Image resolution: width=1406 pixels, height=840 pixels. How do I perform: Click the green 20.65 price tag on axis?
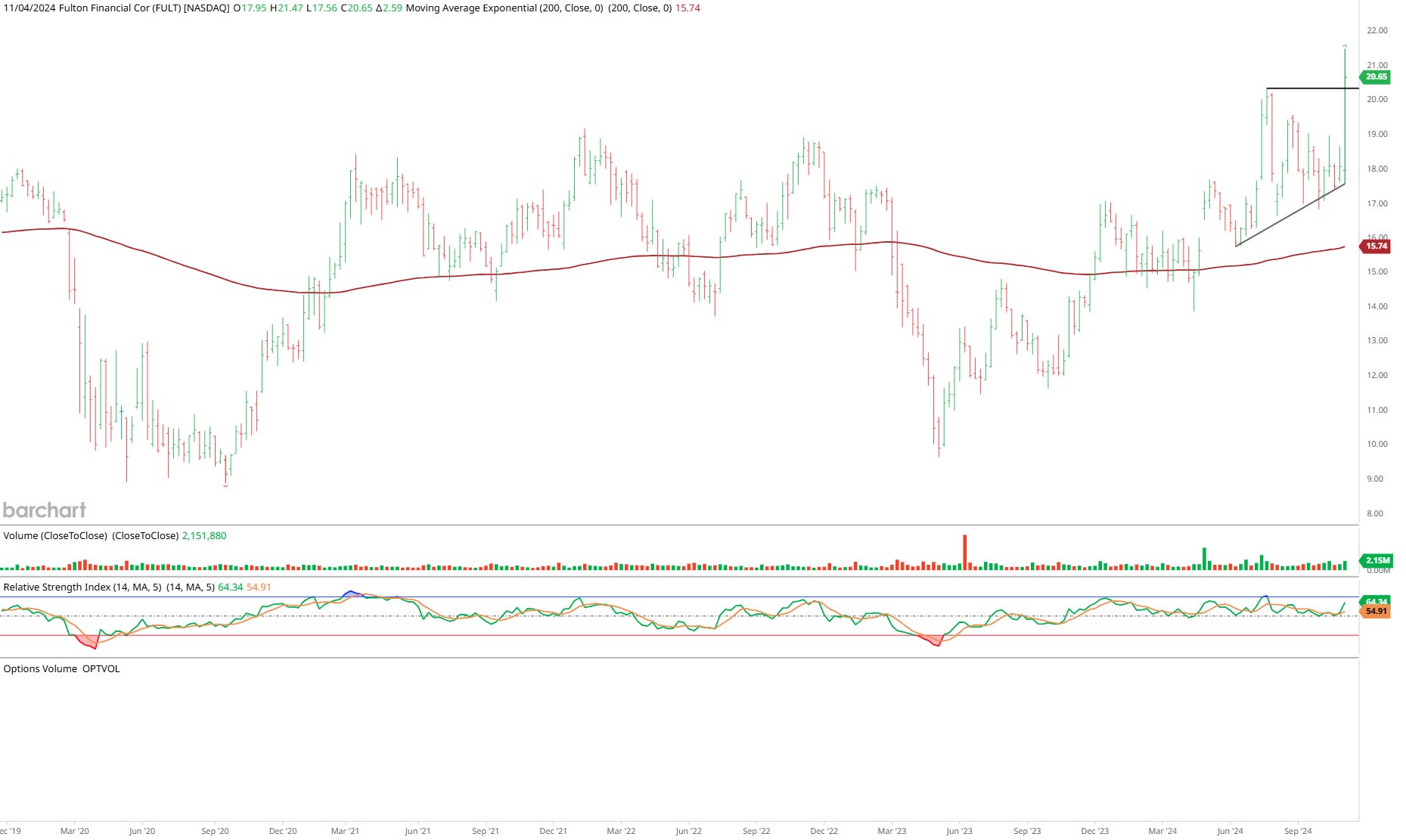click(1376, 76)
